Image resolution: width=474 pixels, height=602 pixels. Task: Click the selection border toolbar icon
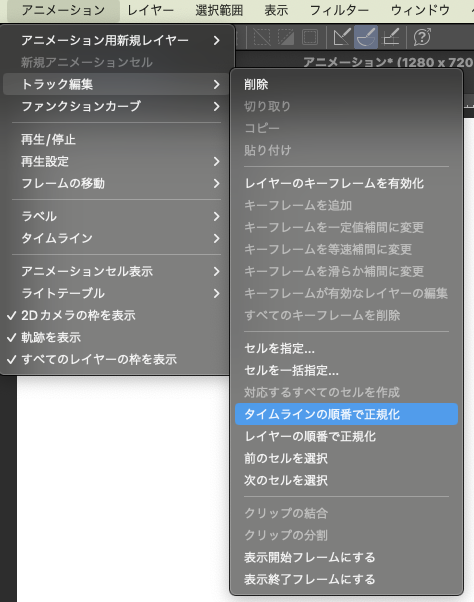click(310, 37)
